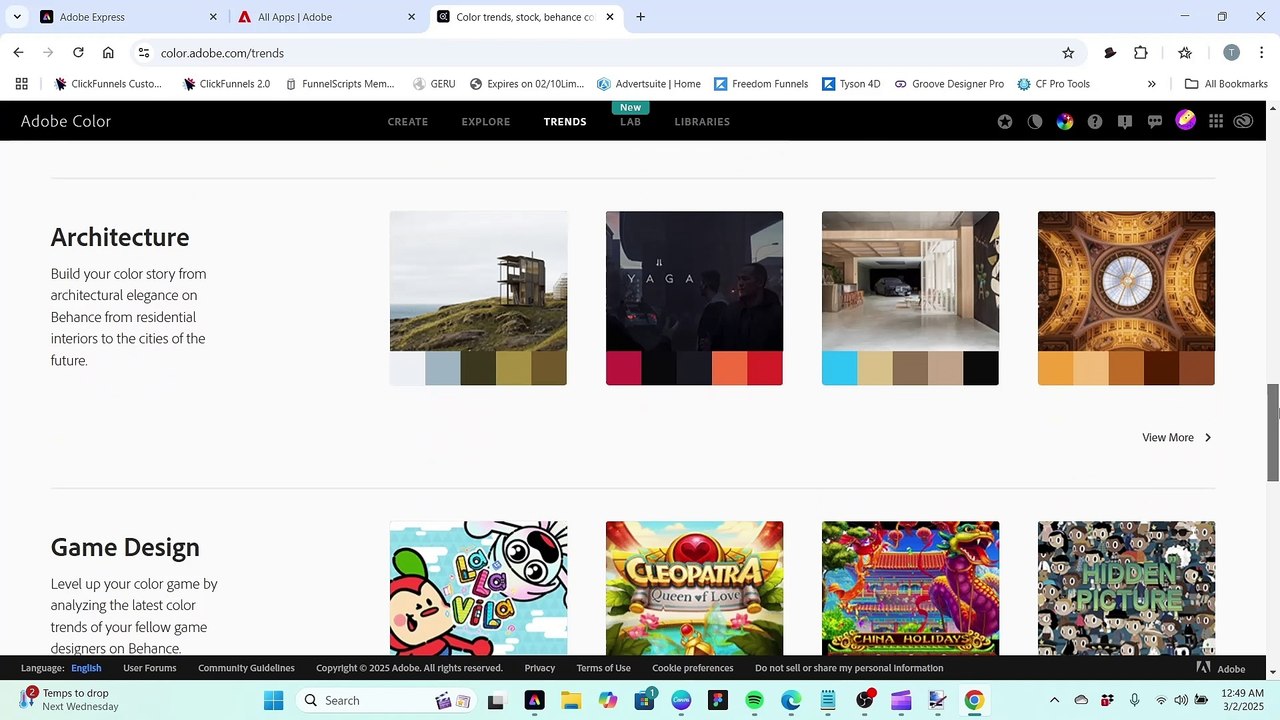
Task: Open the YAGA dark architecture thumbnail
Action: tap(694, 281)
